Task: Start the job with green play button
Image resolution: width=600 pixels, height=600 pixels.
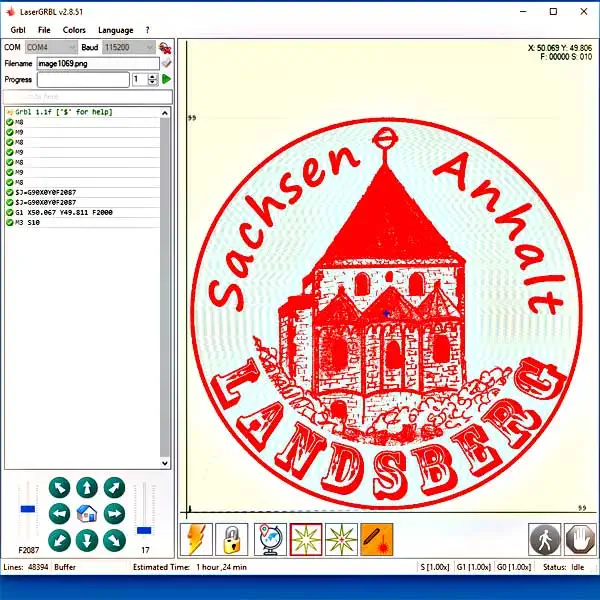Action: click(166, 79)
